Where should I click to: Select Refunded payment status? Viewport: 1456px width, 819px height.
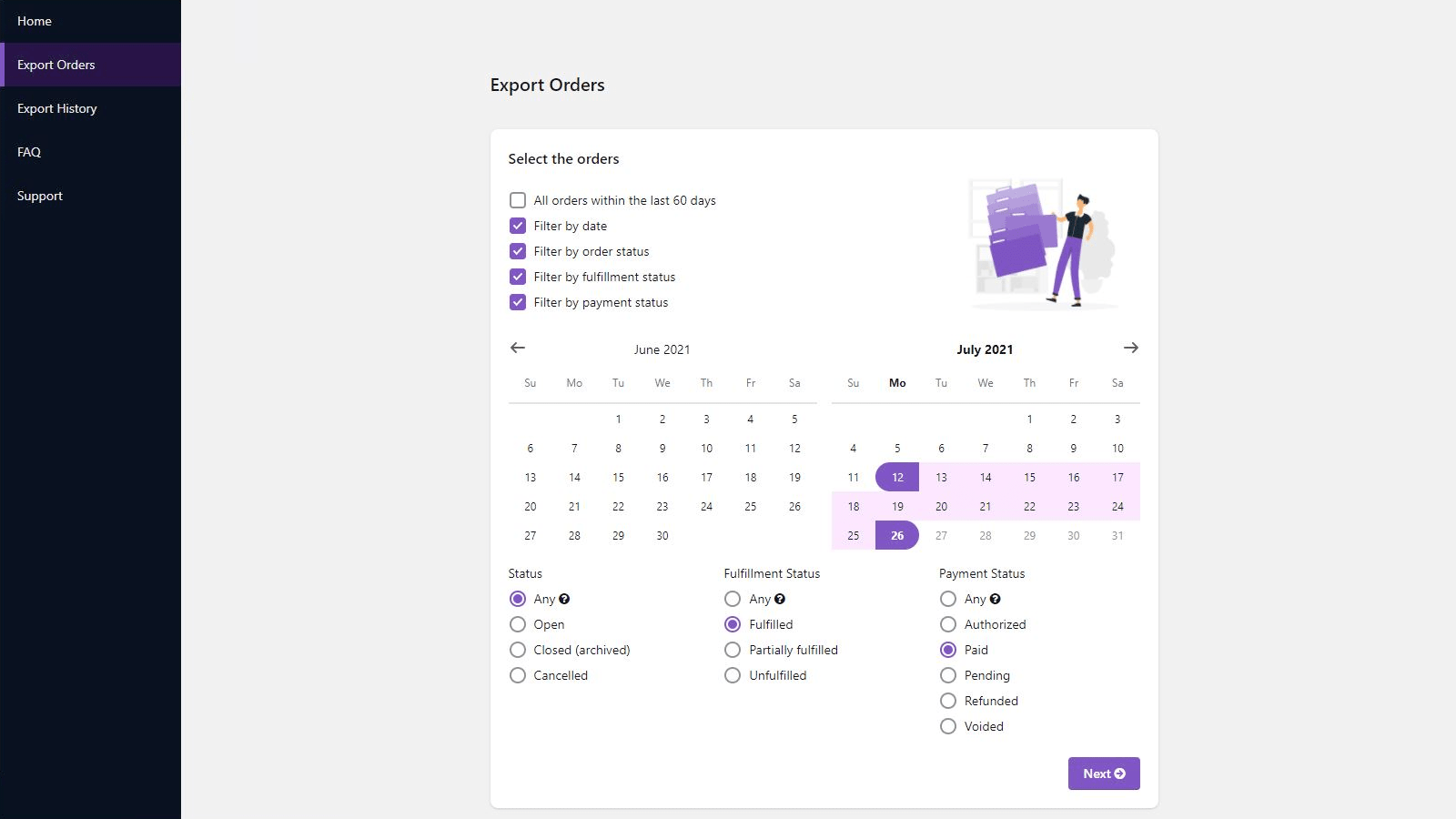[948, 701]
